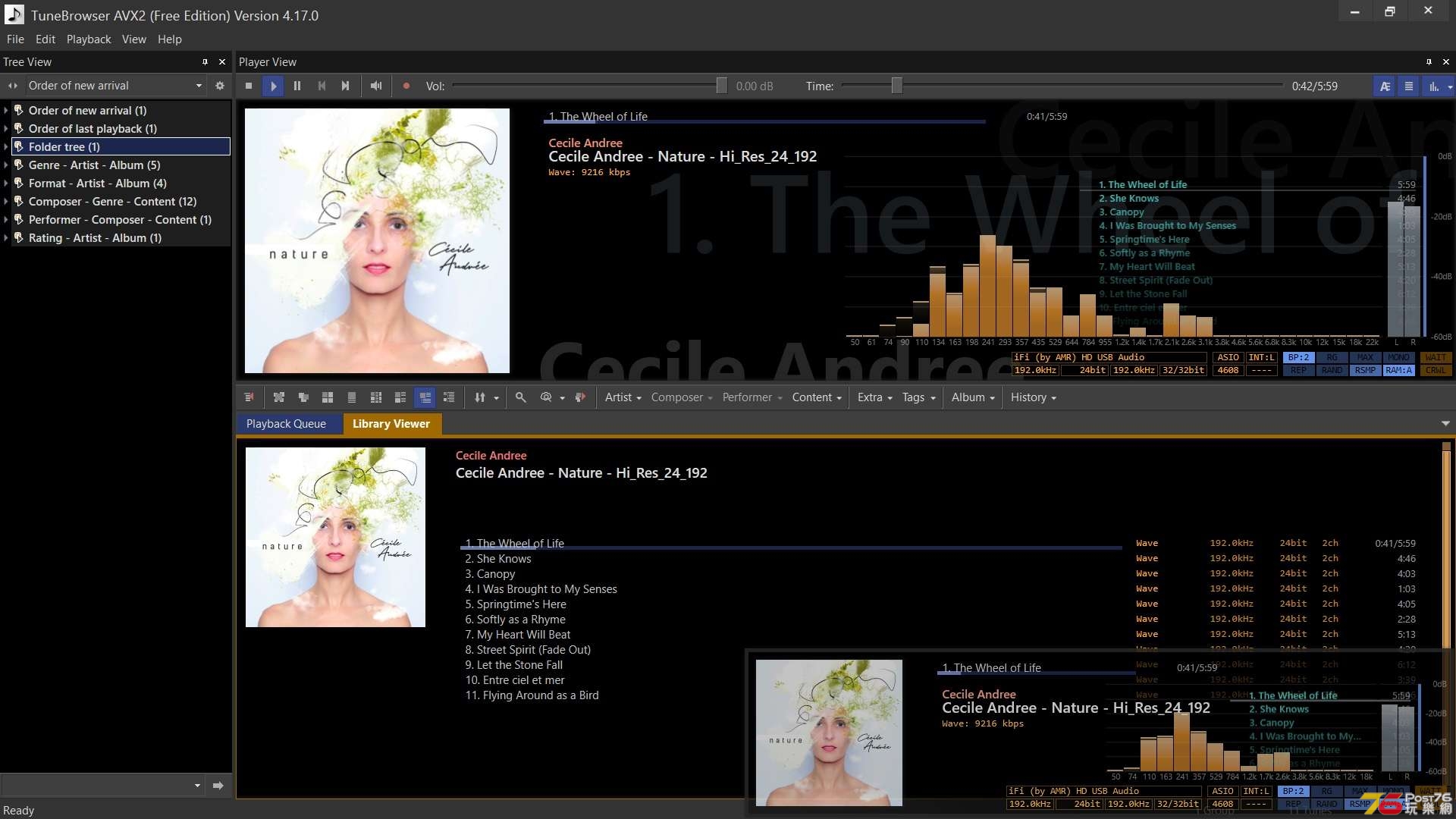
Task: Stop playback with the Stop button
Action: (249, 86)
